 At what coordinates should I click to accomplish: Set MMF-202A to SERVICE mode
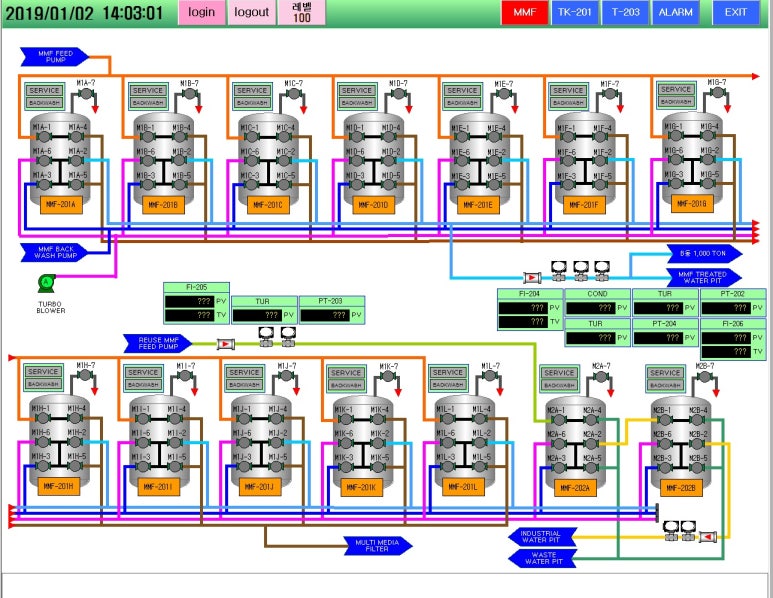(x=559, y=373)
